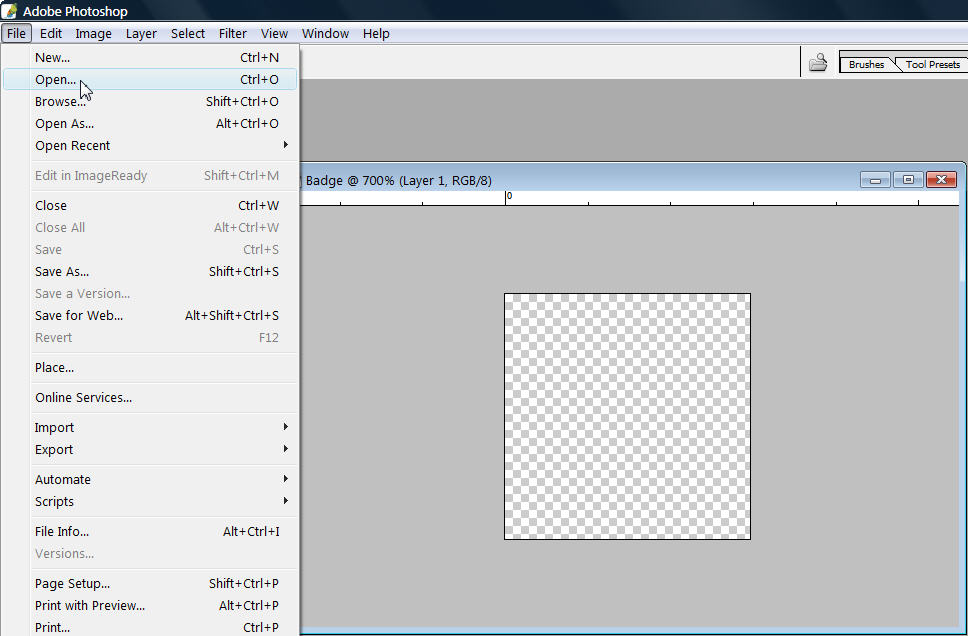This screenshot has width=968, height=636.
Task: Open the Edit menu
Action: click(51, 33)
